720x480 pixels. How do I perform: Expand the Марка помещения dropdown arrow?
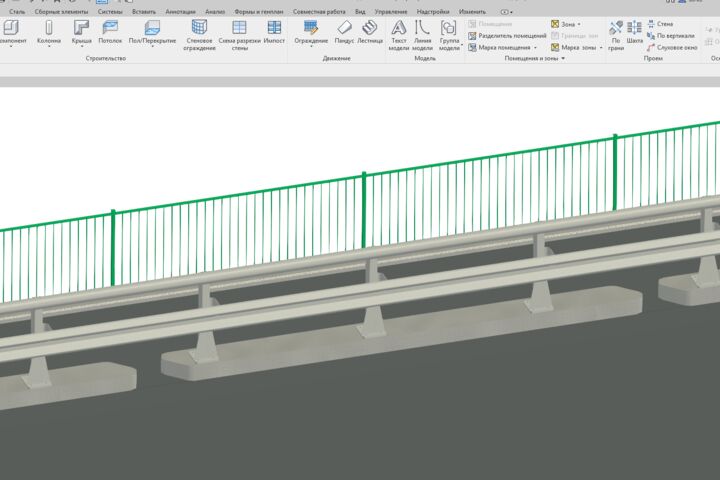coord(535,48)
